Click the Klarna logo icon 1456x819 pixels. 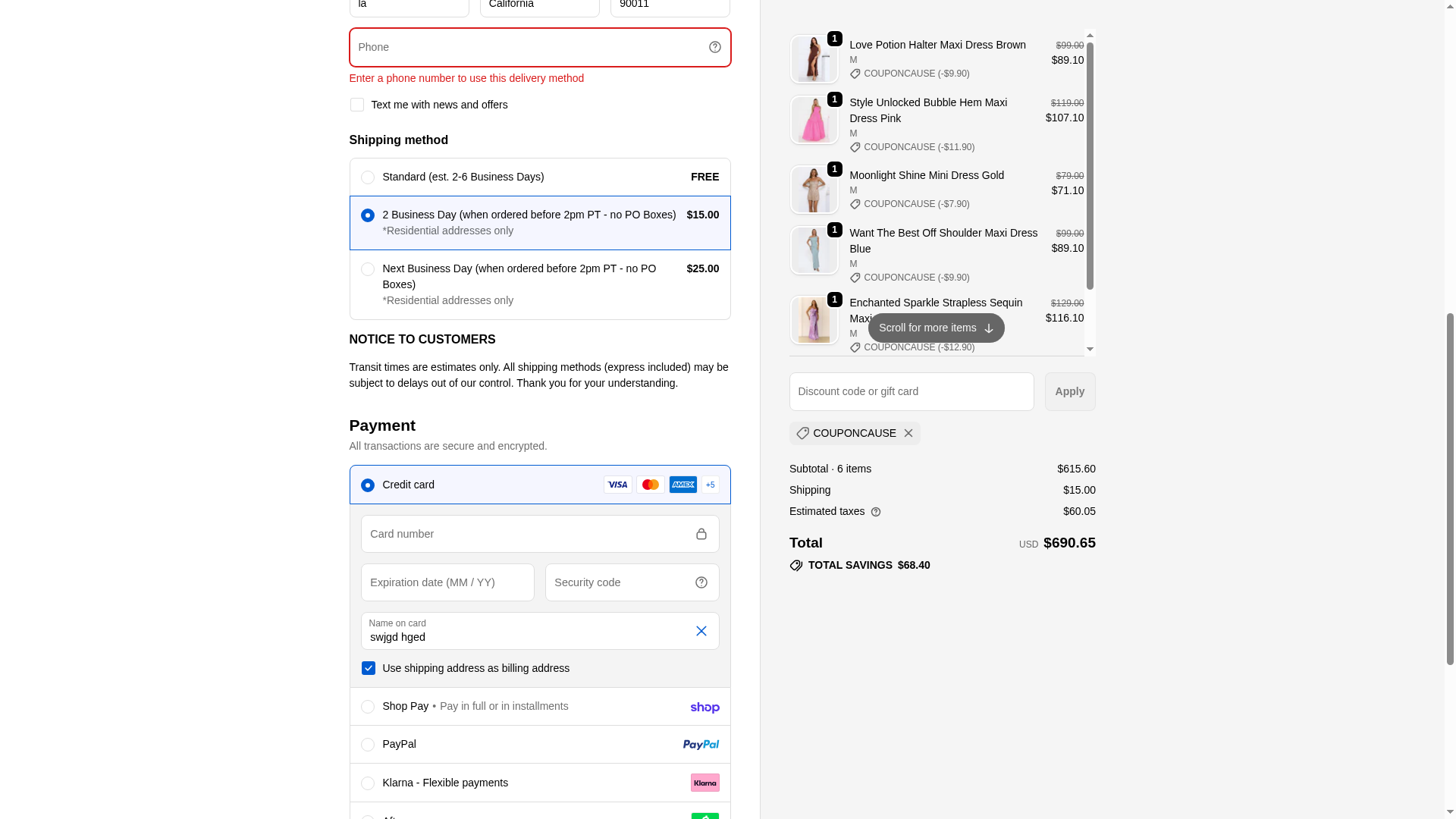(x=704, y=783)
